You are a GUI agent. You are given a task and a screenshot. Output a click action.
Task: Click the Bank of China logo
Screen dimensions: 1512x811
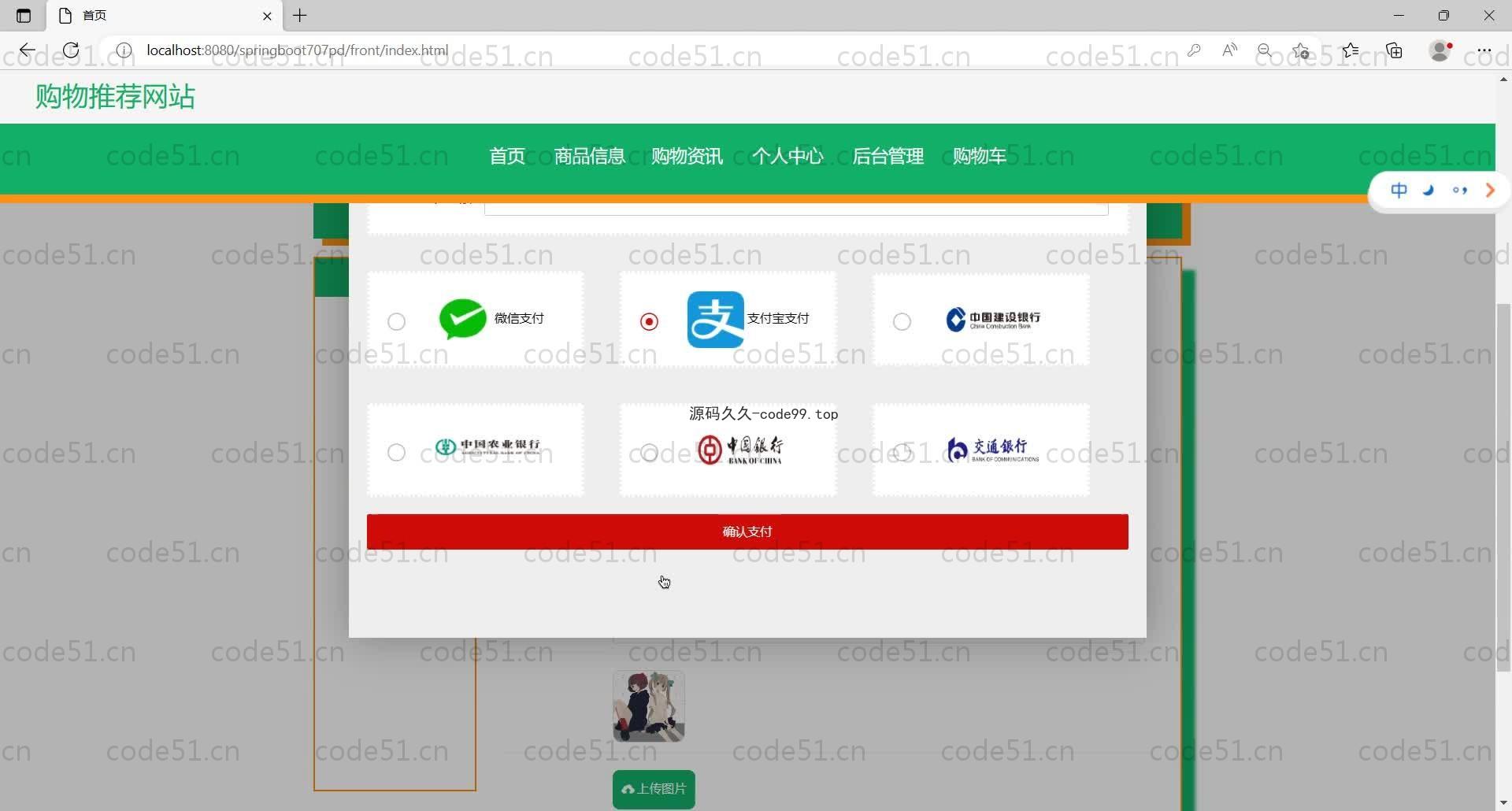pyautogui.click(x=740, y=450)
